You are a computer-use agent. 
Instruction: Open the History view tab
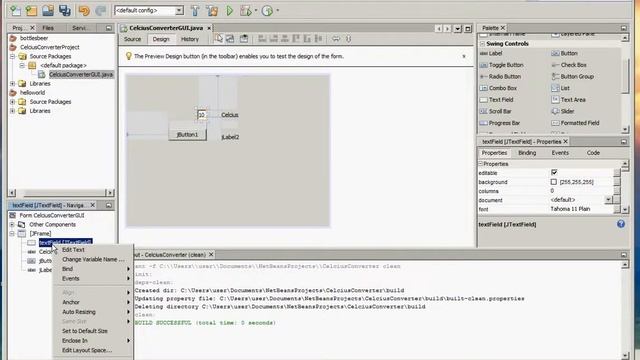190,39
